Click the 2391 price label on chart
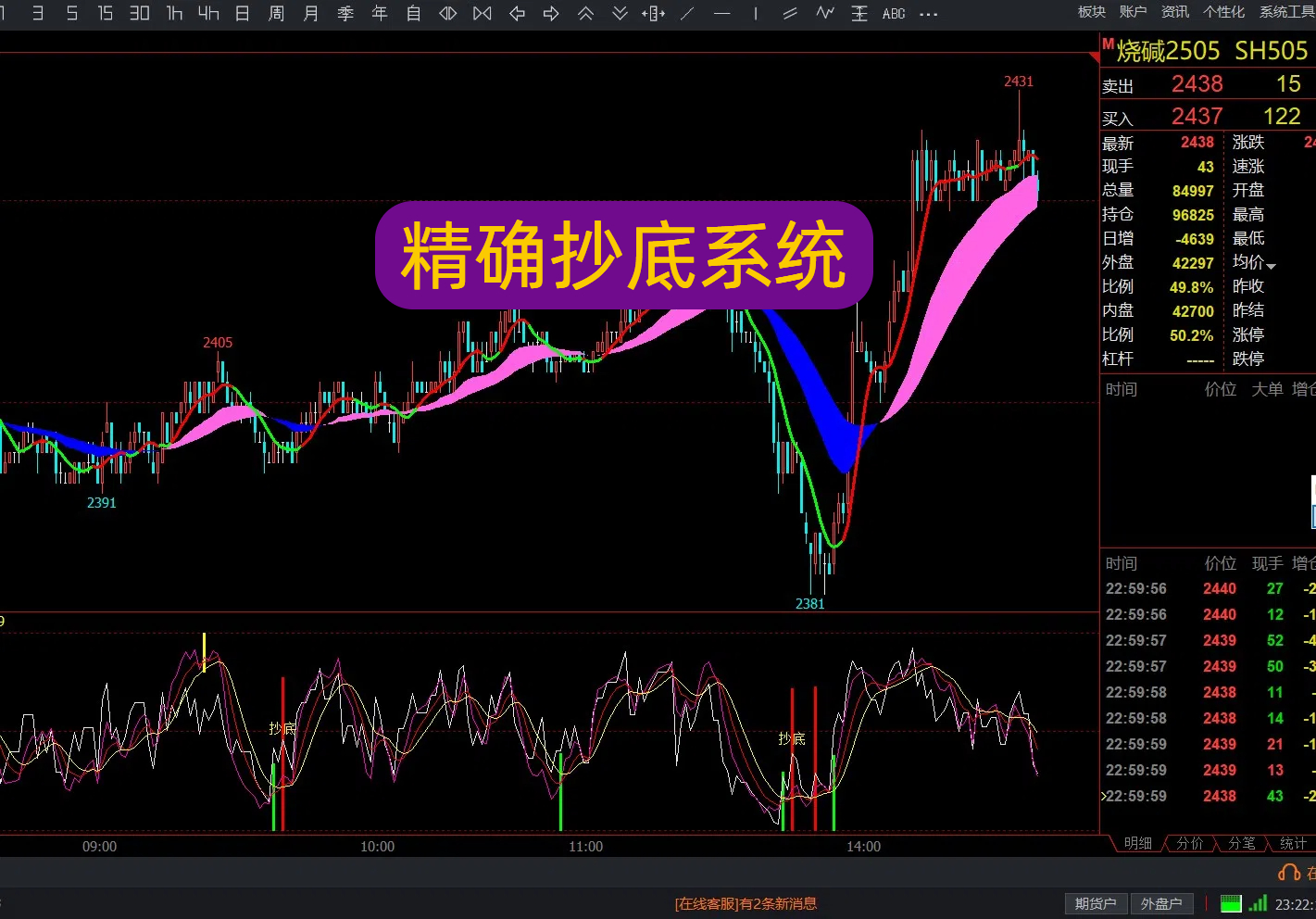Screen dimensions: 1316x919 pyautogui.click(x=102, y=503)
